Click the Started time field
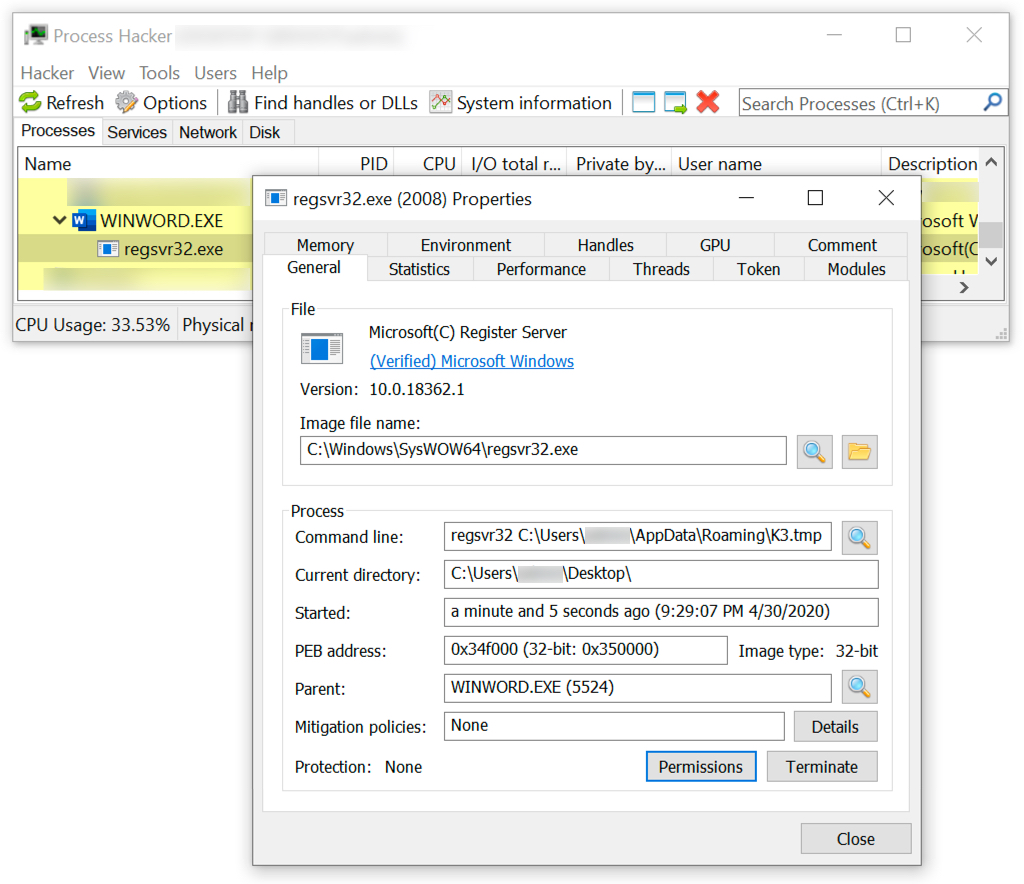The width and height of the screenshot is (1024, 884). click(x=661, y=612)
